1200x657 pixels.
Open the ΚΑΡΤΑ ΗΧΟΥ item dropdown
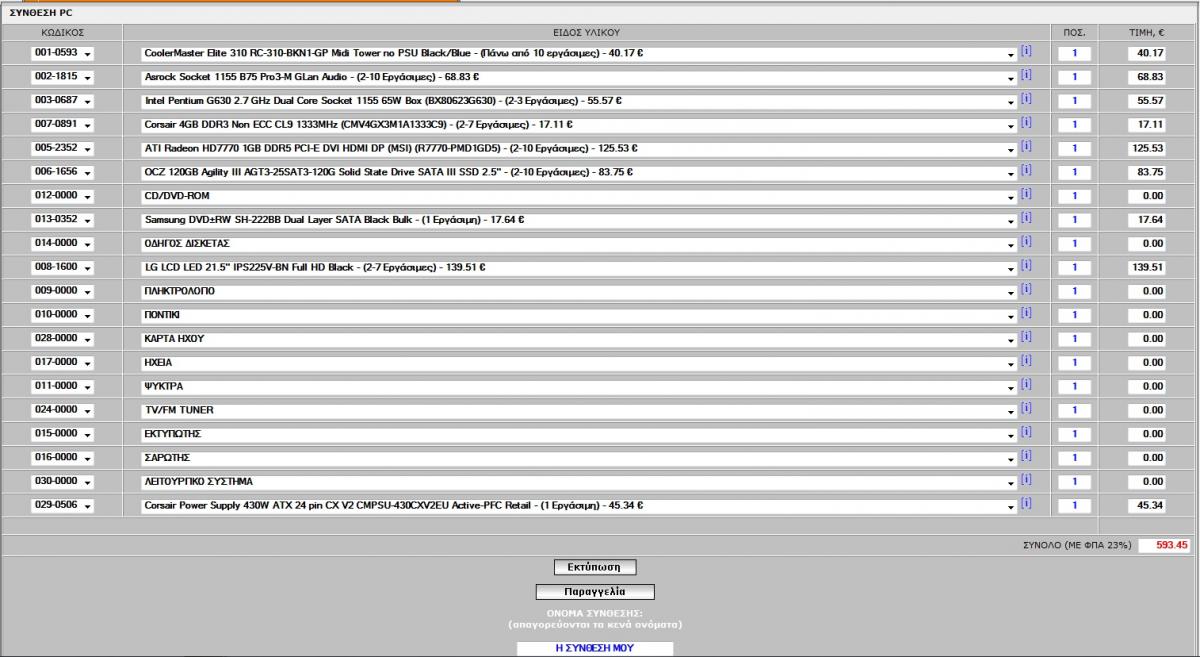579,339
